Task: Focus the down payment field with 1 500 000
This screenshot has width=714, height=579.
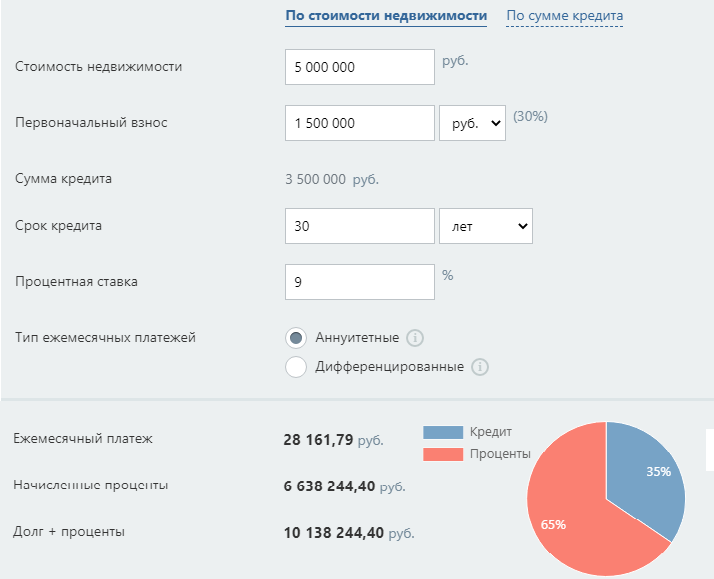Action: [360, 123]
